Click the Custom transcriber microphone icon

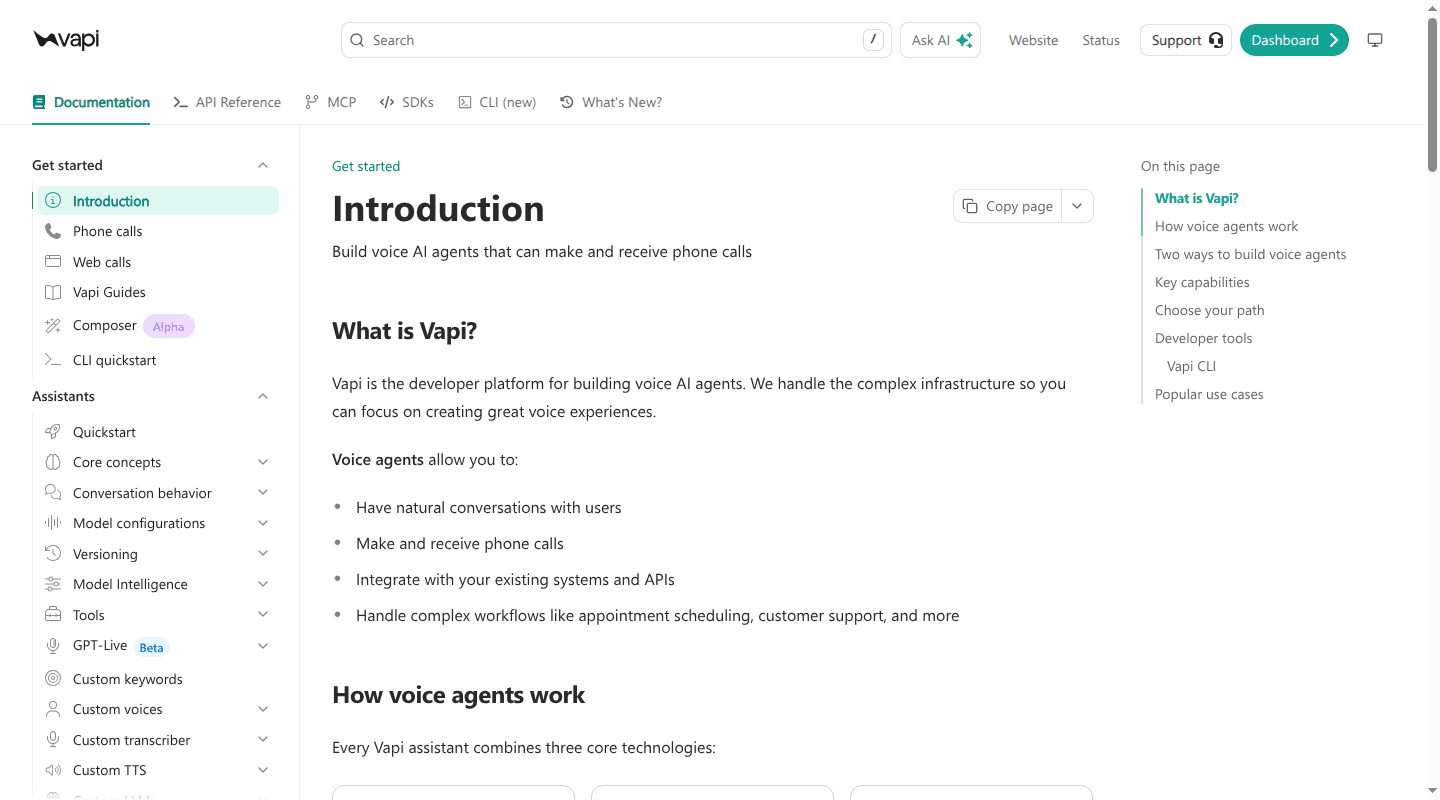pos(53,740)
